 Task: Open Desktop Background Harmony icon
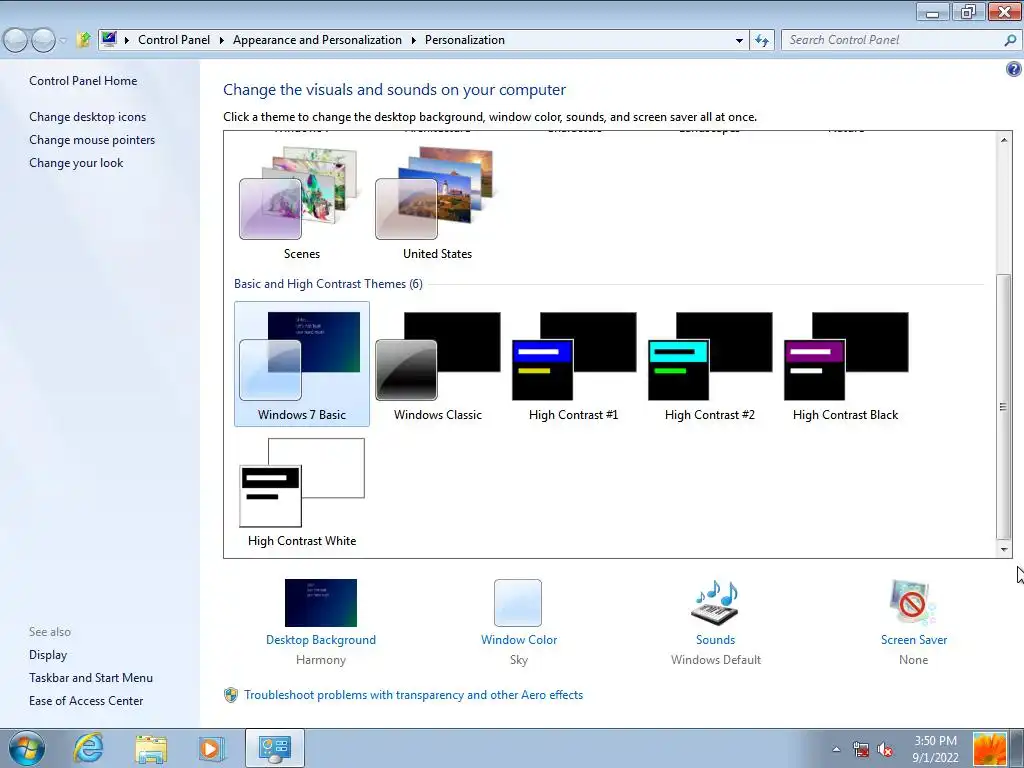tap(321, 603)
